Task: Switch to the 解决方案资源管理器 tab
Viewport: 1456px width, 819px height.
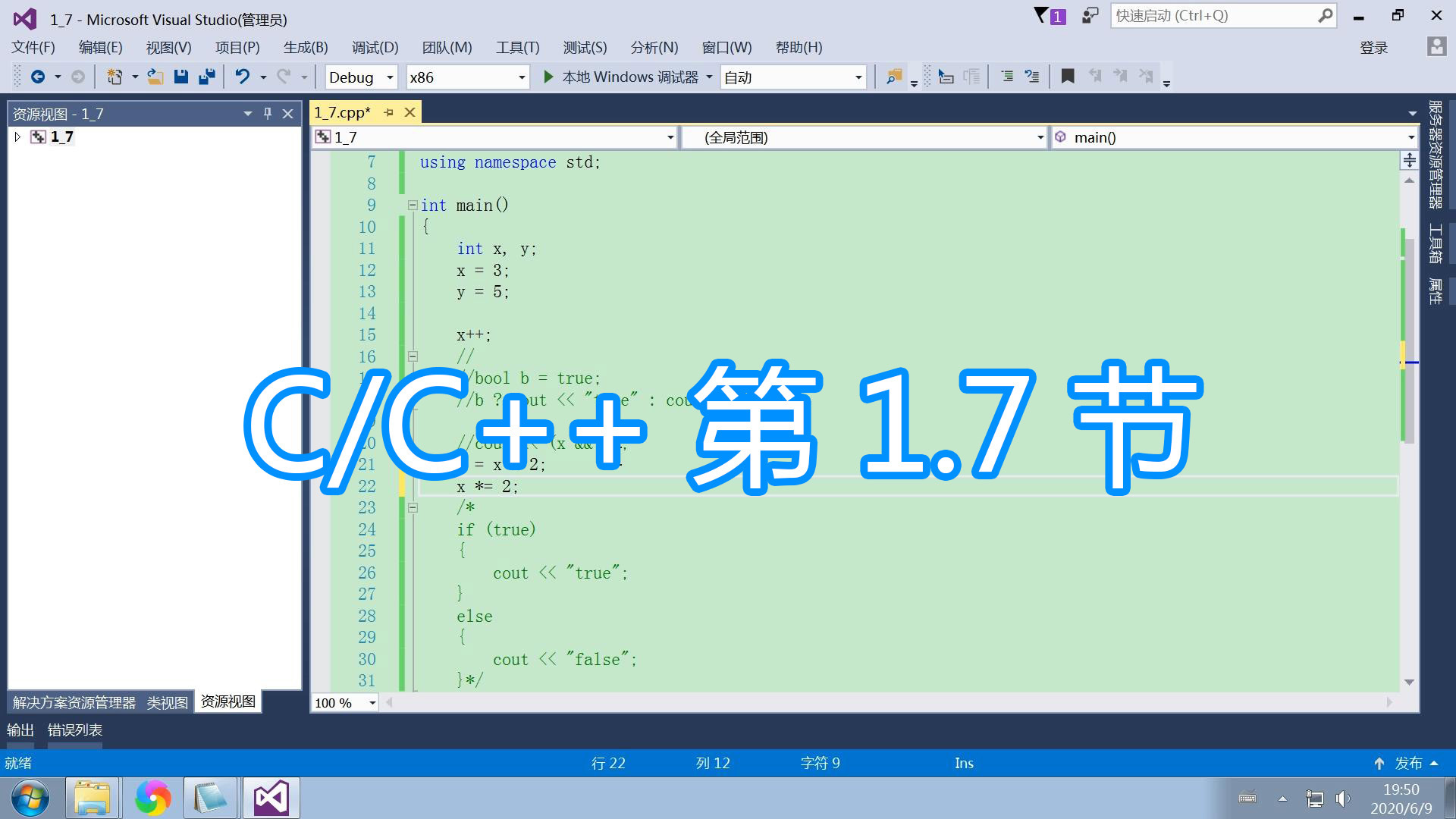Action: click(x=73, y=702)
